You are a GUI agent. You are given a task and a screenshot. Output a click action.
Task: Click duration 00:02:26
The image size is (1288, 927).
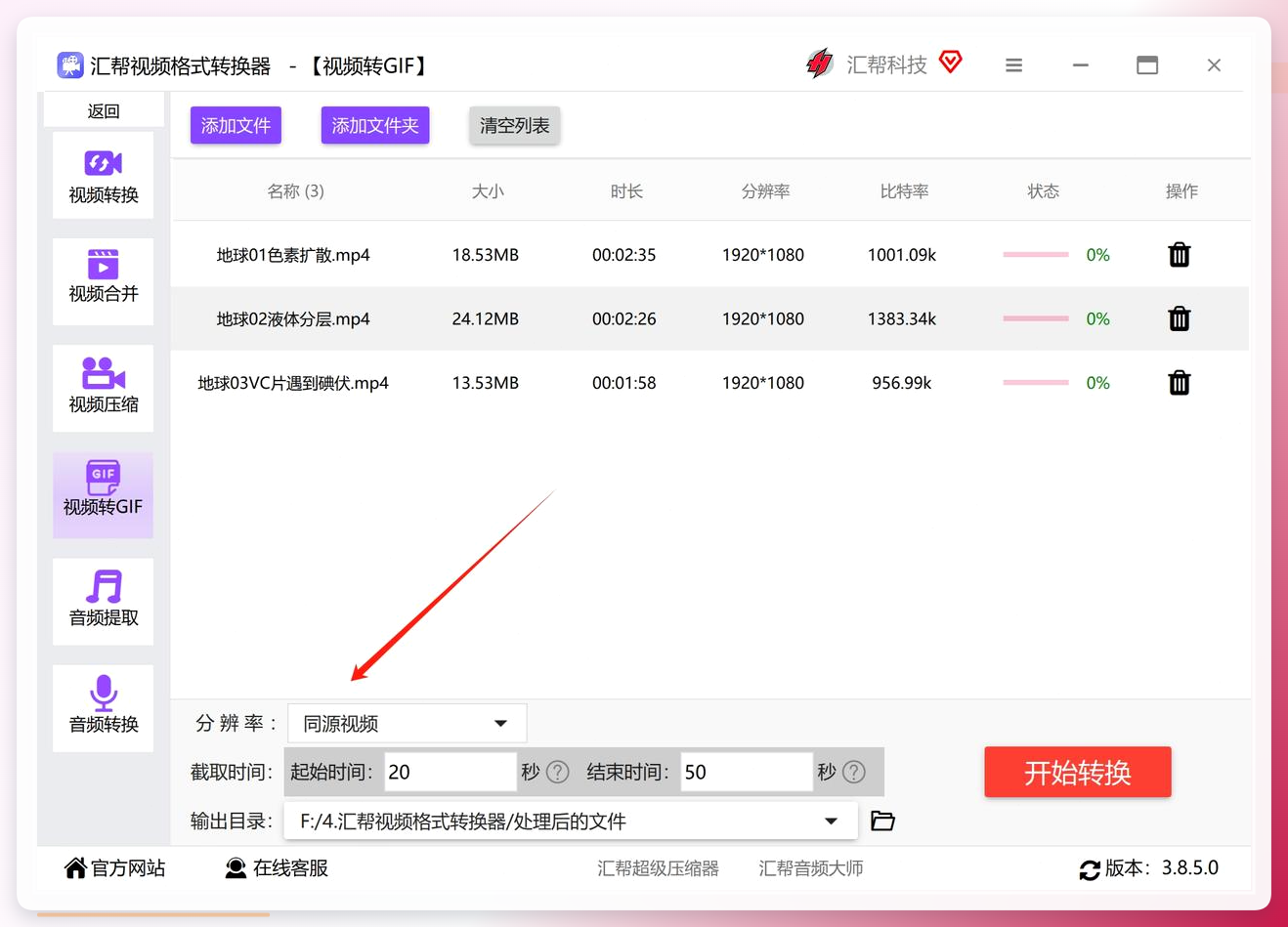coord(624,318)
